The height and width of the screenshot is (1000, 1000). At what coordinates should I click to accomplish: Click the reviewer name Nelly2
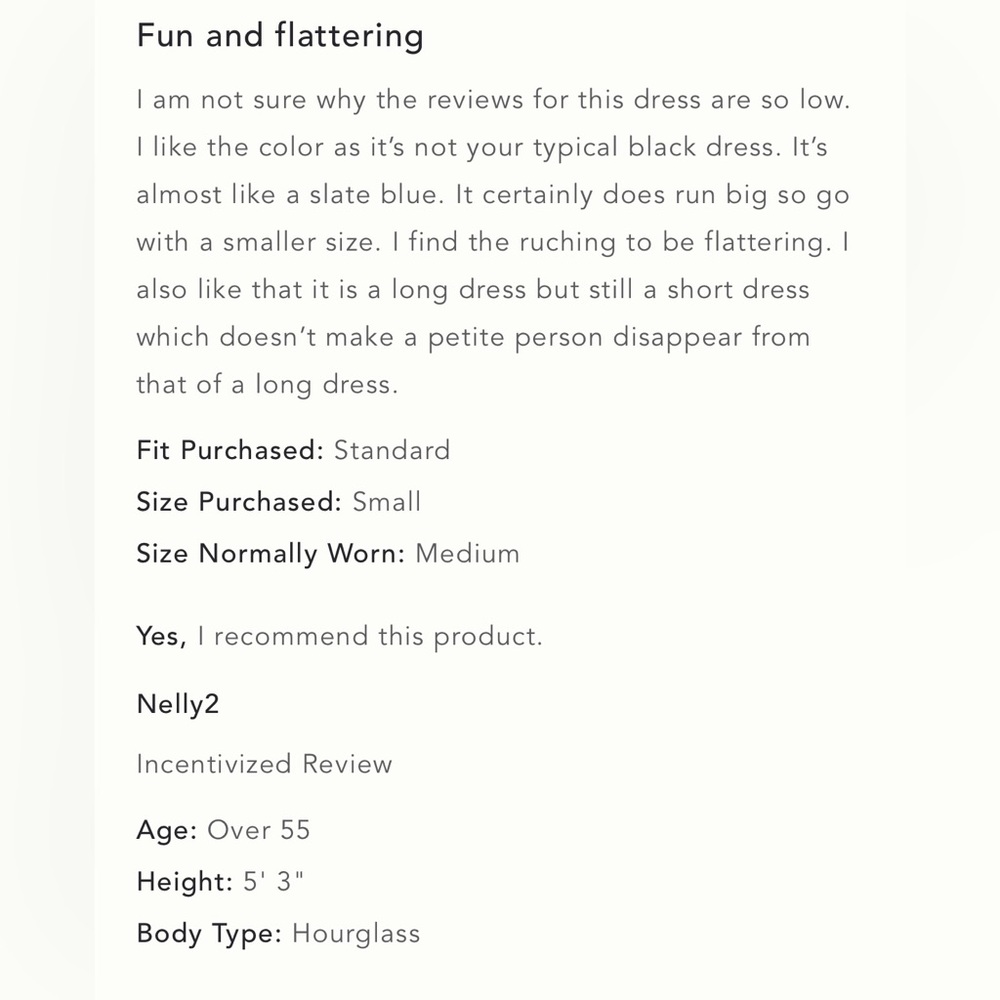click(178, 704)
